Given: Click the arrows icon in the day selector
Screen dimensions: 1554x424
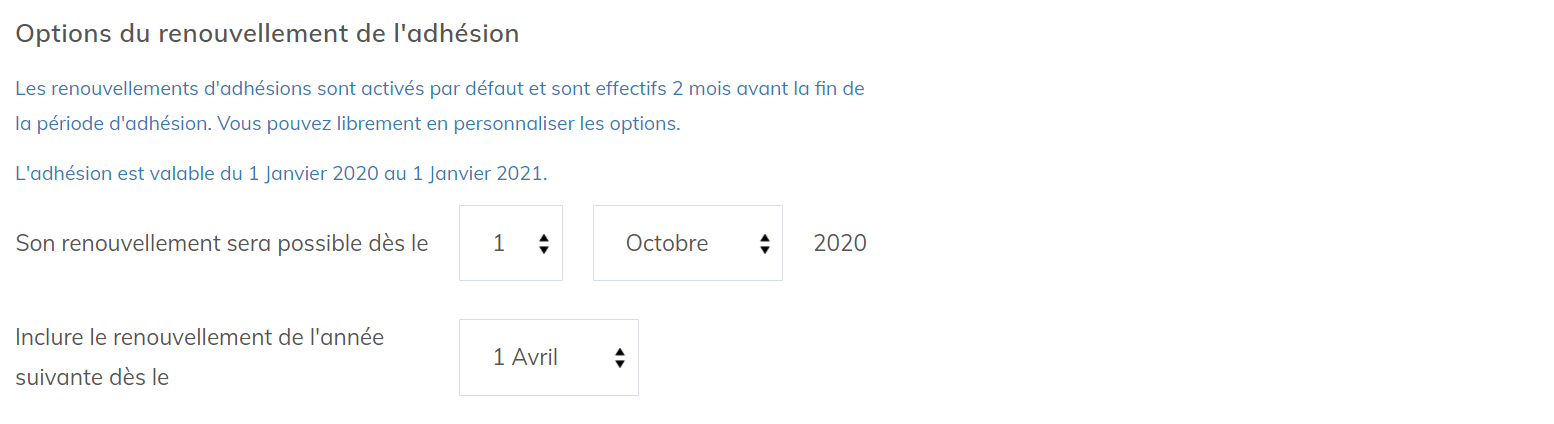Looking at the screenshot, I should [543, 243].
